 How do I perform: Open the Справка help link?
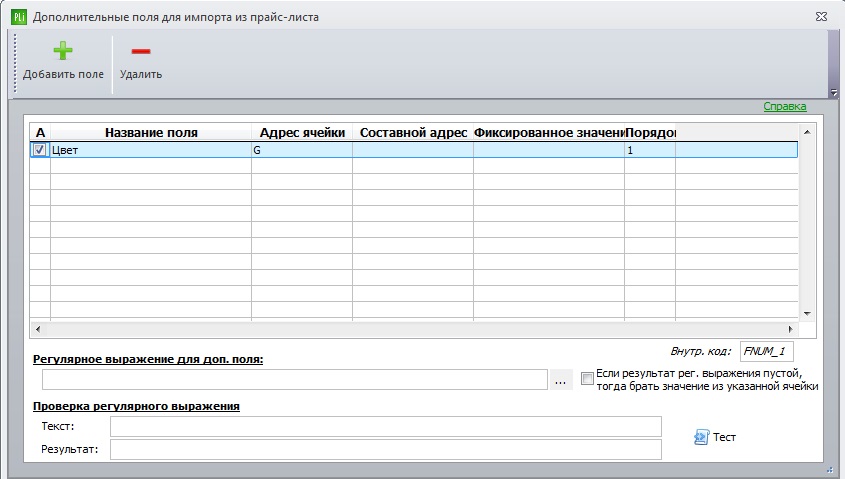[785, 106]
